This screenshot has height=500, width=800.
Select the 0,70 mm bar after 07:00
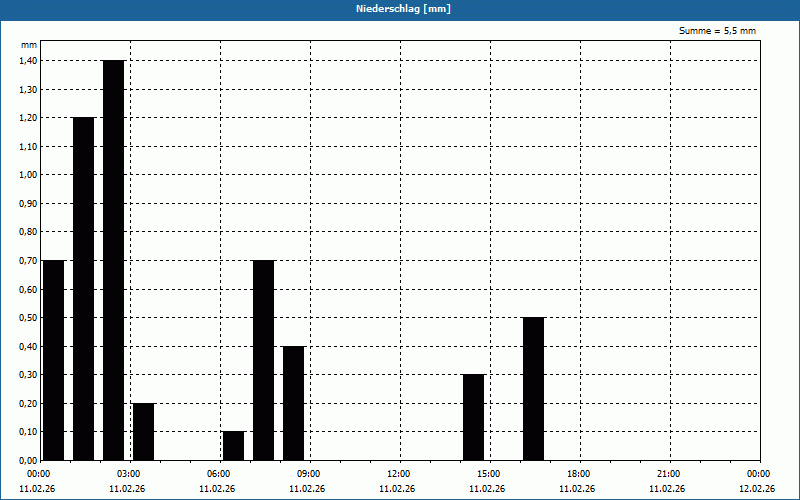(264, 360)
